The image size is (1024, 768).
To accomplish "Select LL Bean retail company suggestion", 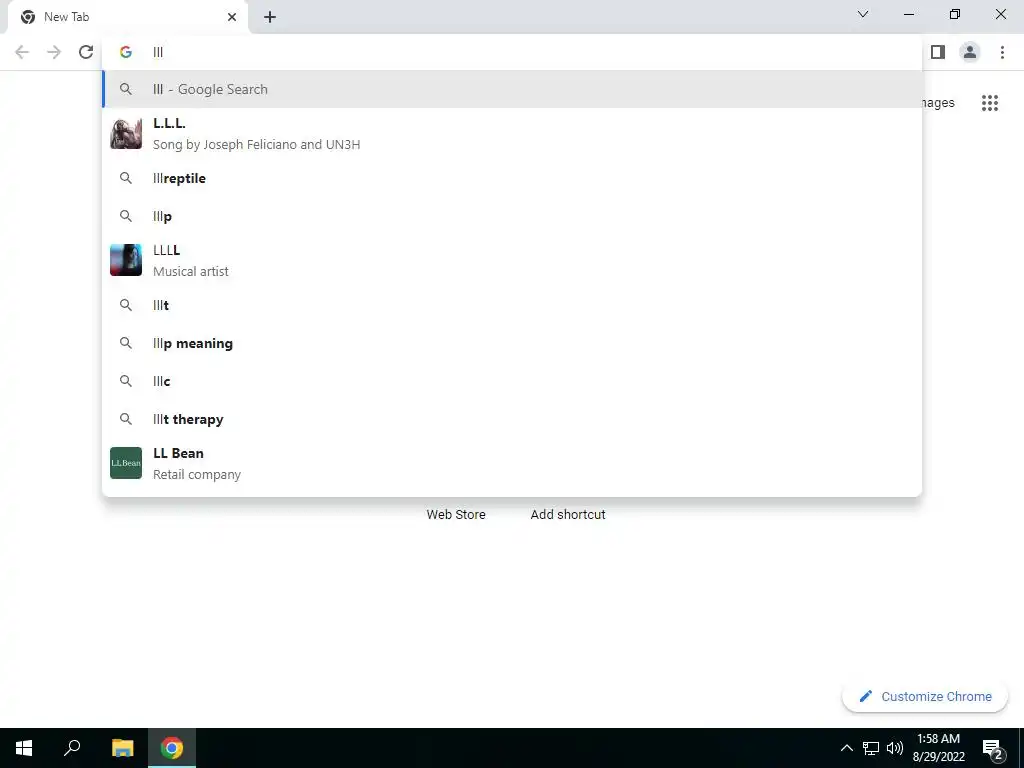I will pos(513,464).
